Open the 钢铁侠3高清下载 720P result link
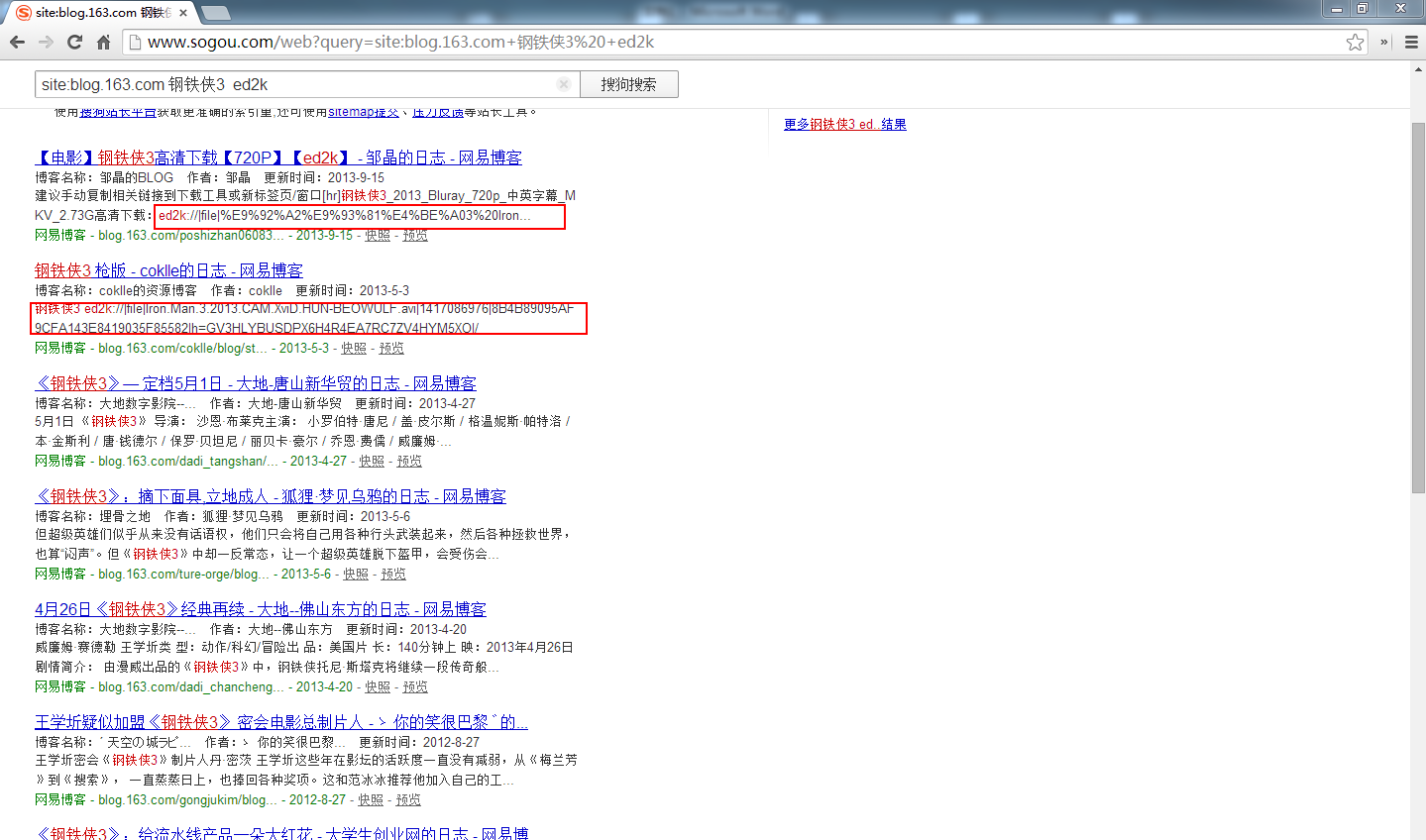Viewport: 1426px width, 840px height. [x=277, y=157]
